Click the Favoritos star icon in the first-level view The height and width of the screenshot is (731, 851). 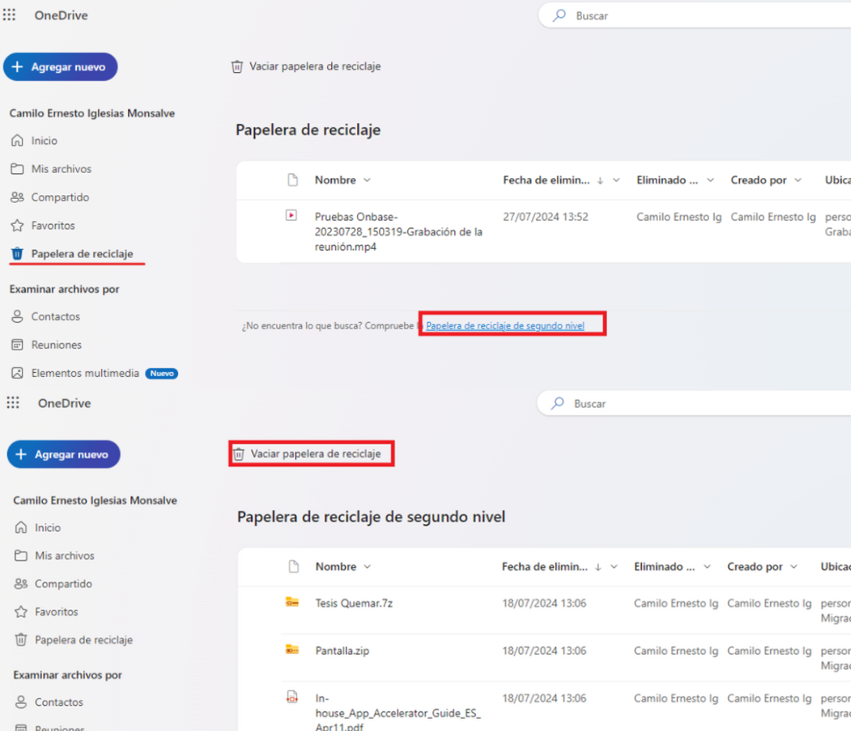pos(17,225)
